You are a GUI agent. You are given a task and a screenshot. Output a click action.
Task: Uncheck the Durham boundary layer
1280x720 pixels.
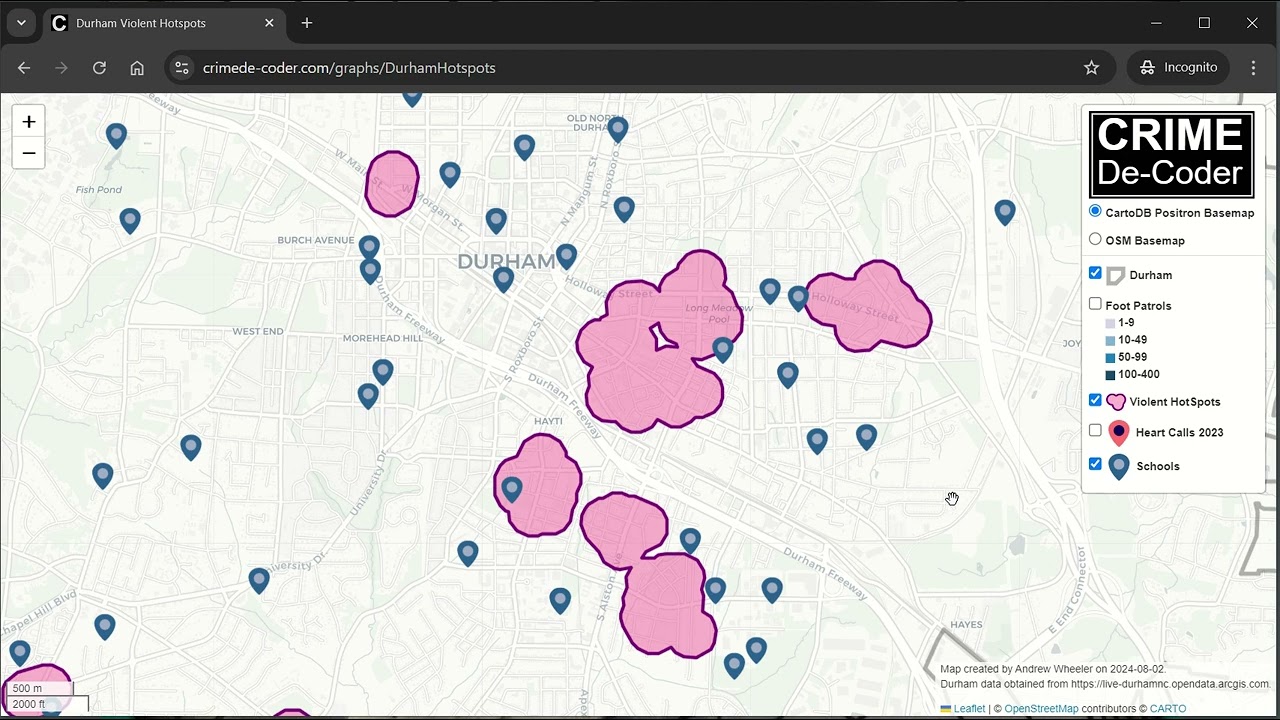point(1095,273)
